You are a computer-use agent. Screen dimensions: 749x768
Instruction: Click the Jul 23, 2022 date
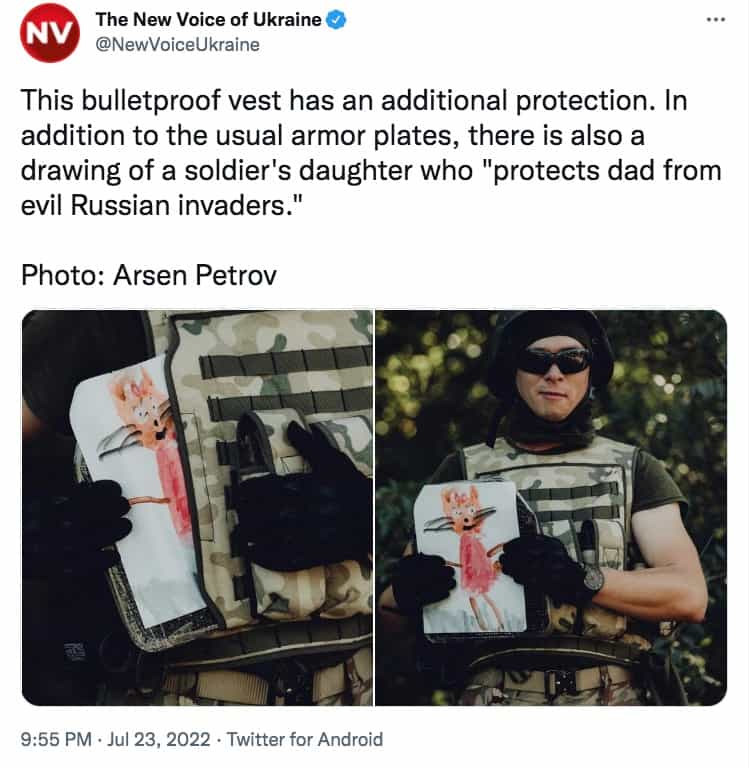(x=159, y=739)
